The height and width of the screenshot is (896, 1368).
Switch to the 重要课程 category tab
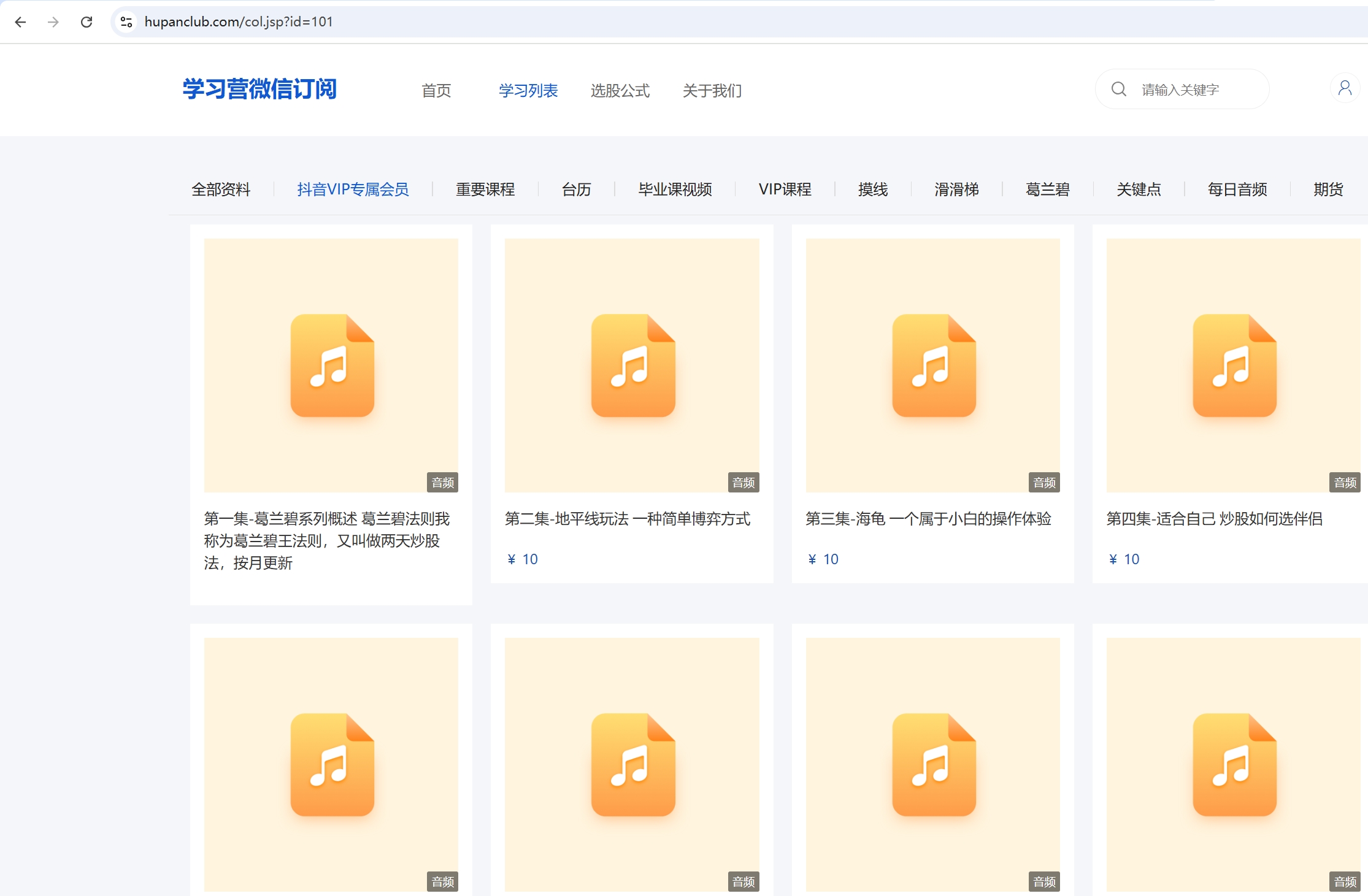click(x=485, y=190)
